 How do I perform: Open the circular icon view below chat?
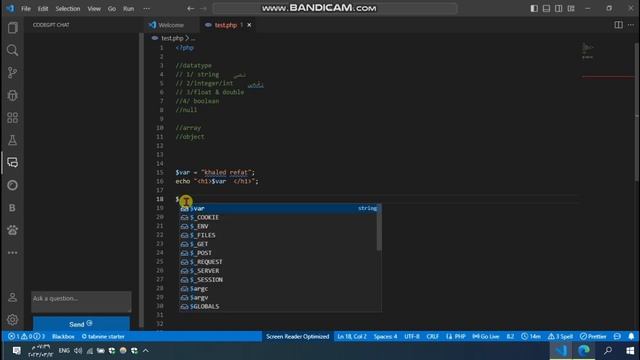point(13,185)
